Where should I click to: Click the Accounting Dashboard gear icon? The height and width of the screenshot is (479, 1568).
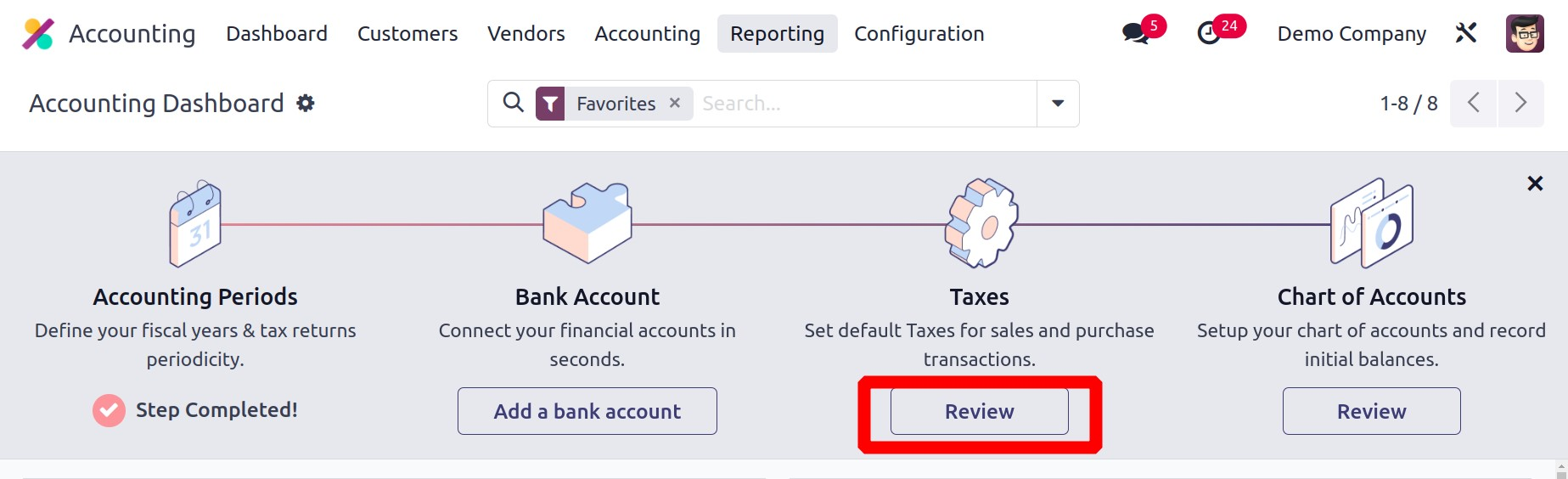pyautogui.click(x=306, y=104)
